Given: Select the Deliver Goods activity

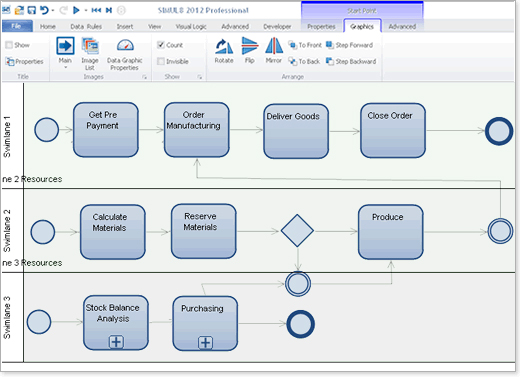Looking at the screenshot, I should point(296,131).
